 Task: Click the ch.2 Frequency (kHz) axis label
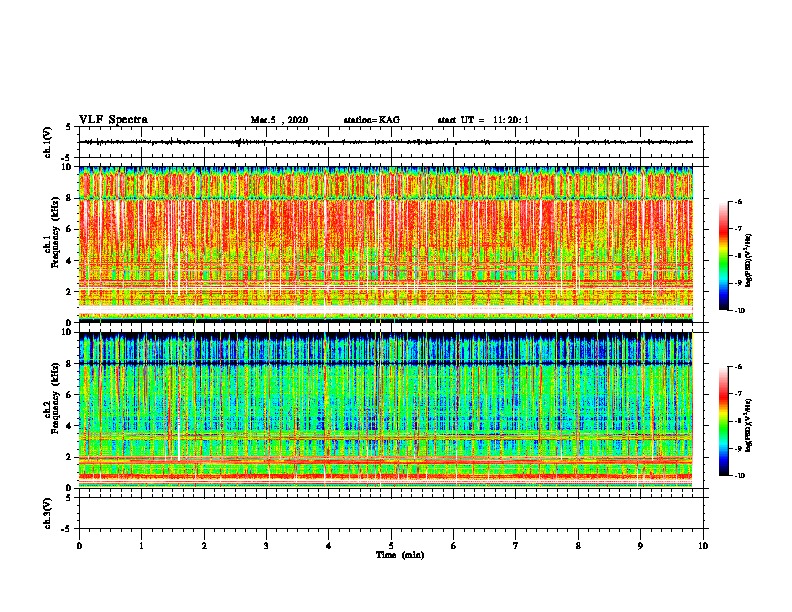(51, 399)
